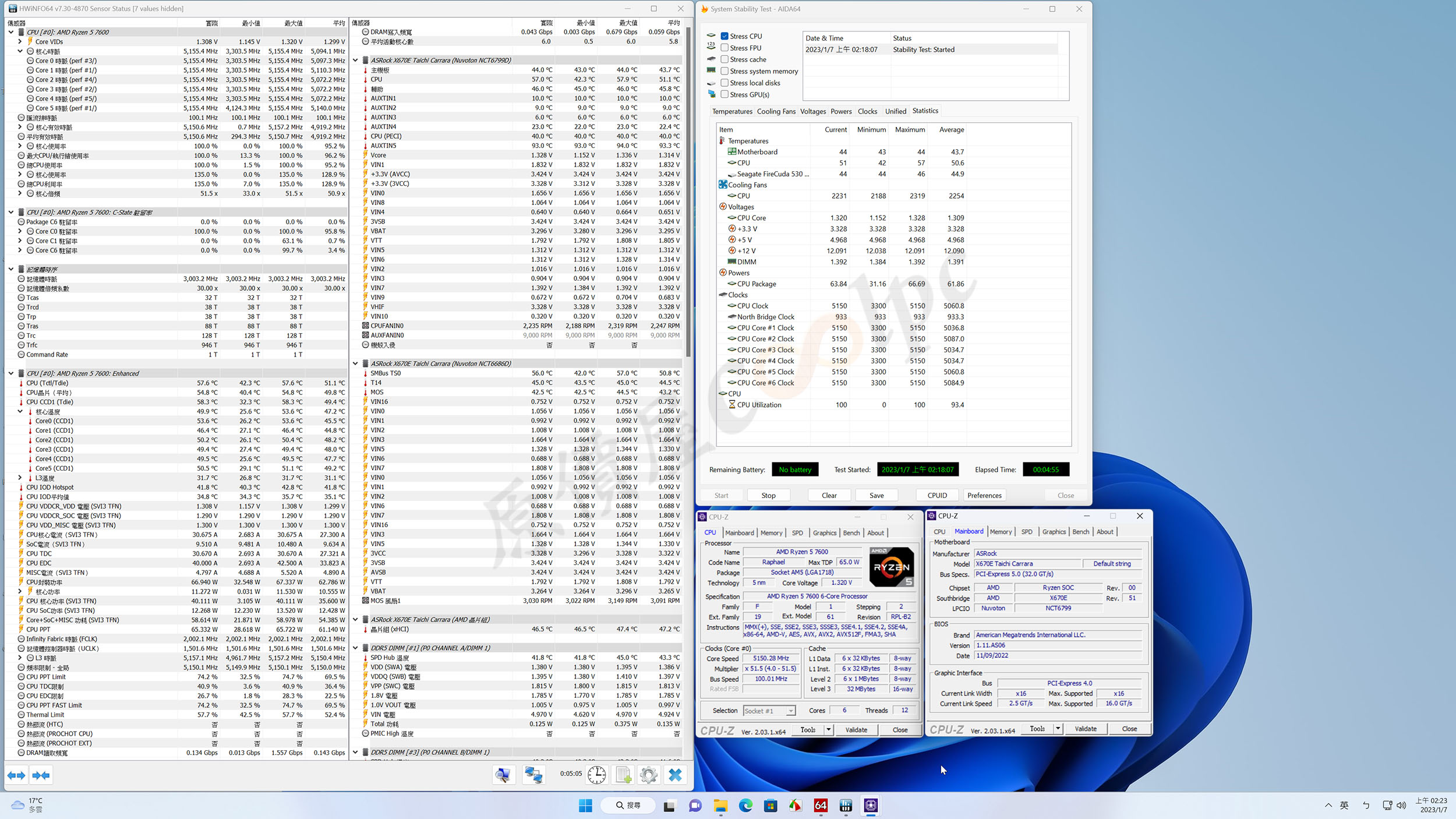The width and height of the screenshot is (1456, 819).
Task: Click network icon in system tray
Action: [x=1387, y=806]
